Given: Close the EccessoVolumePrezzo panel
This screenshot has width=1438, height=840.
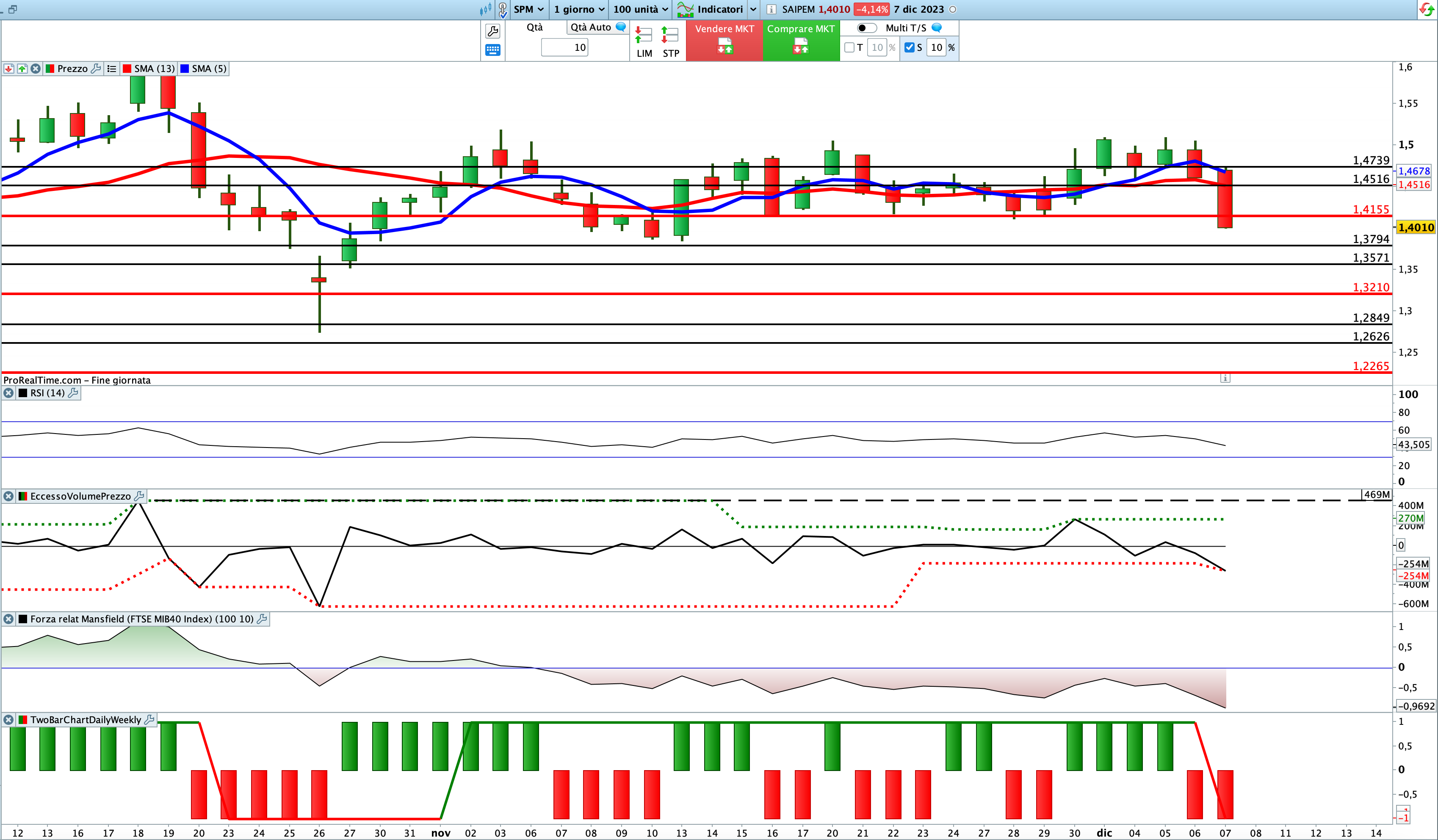Looking at the screenshot, I should click(8, 496).
